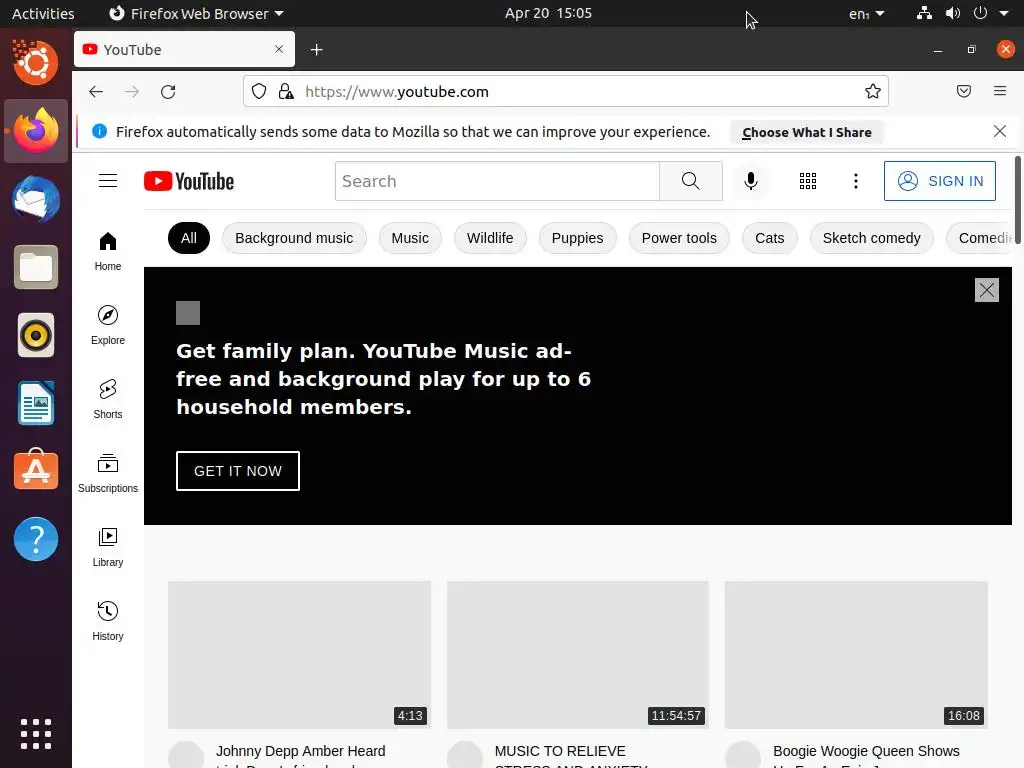The width and height of the screenshot is (1024, 768).
Task: Open the Activities overview
Action: 43,13
